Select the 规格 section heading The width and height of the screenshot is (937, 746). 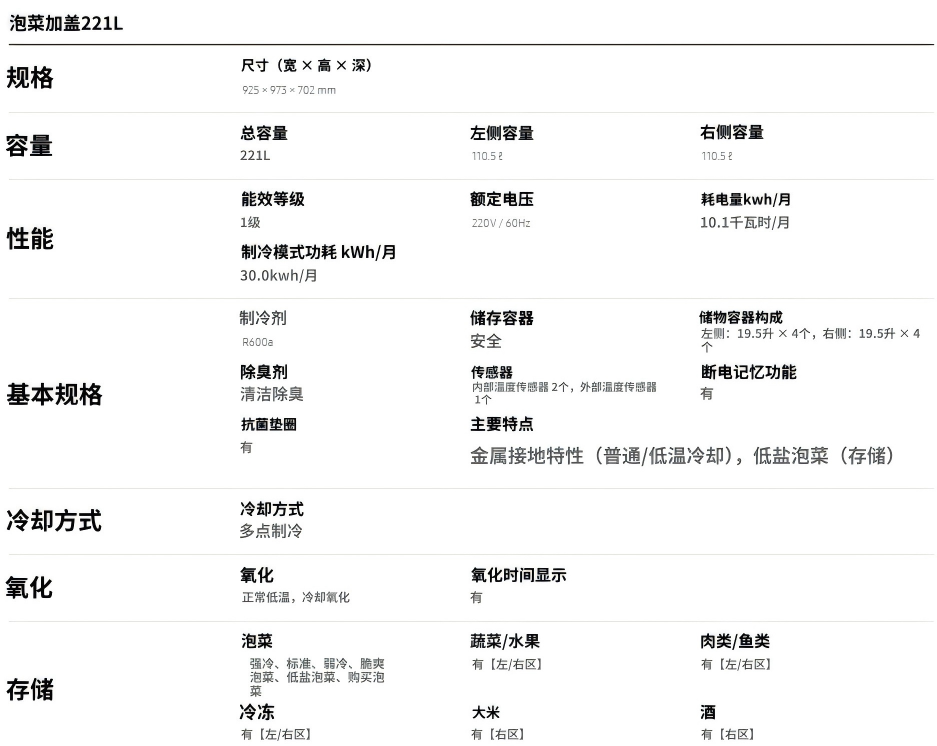tap(30, 78)
